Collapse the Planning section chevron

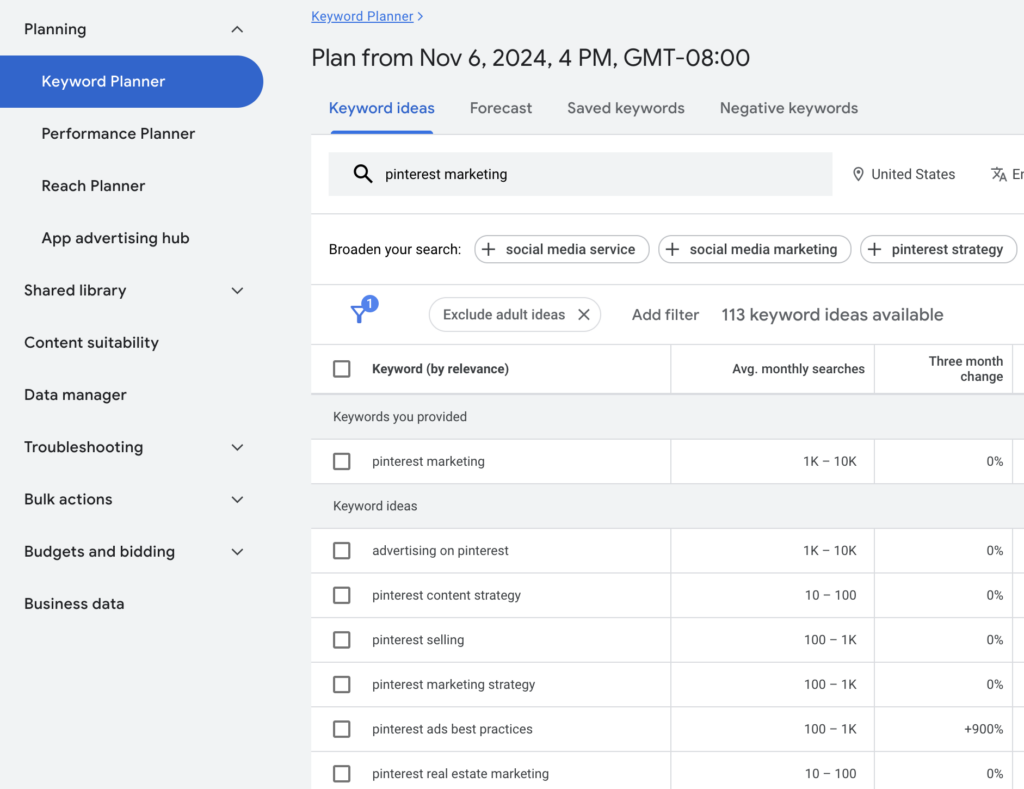pyautogui.click(x=237, y=29)
